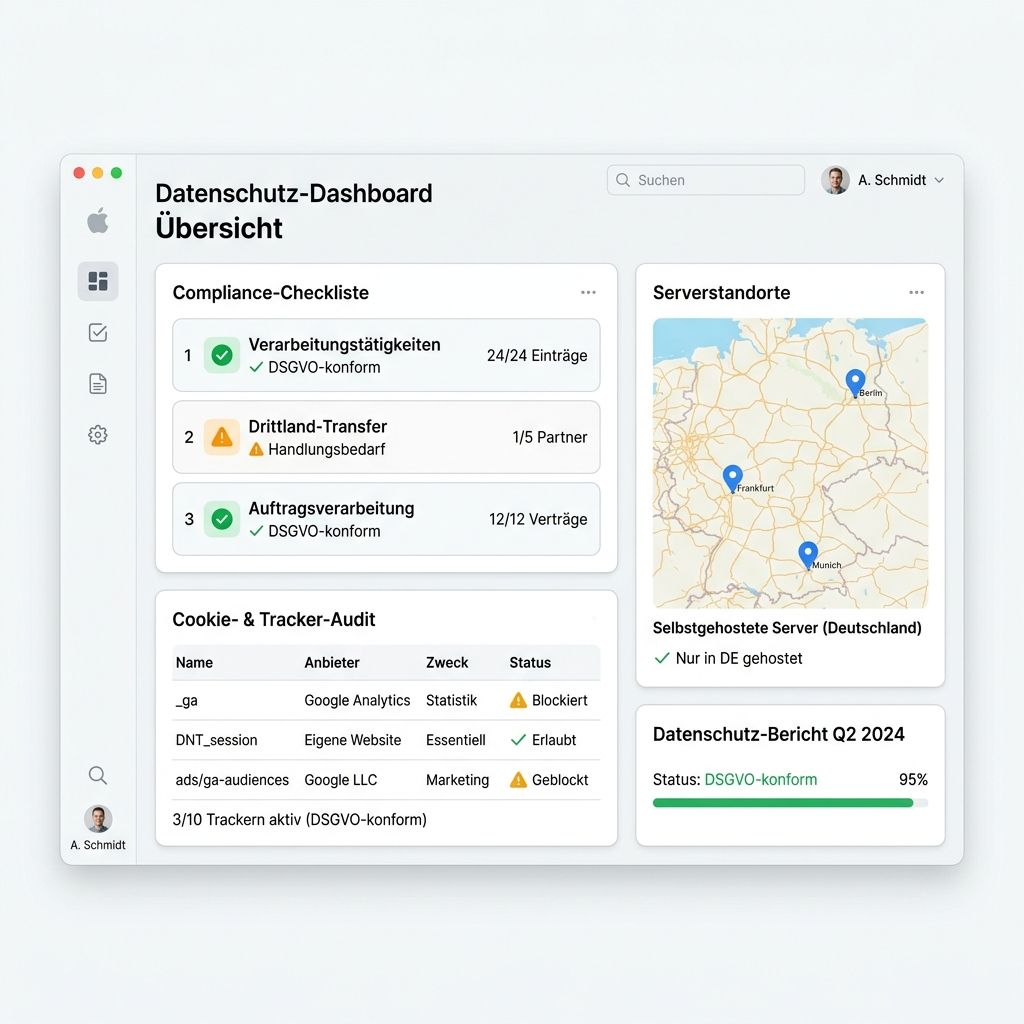Open the Verarbeitungstätigkeiten checklist row
This screenshot has height=1024, width=1024.
tap(386, 355)
